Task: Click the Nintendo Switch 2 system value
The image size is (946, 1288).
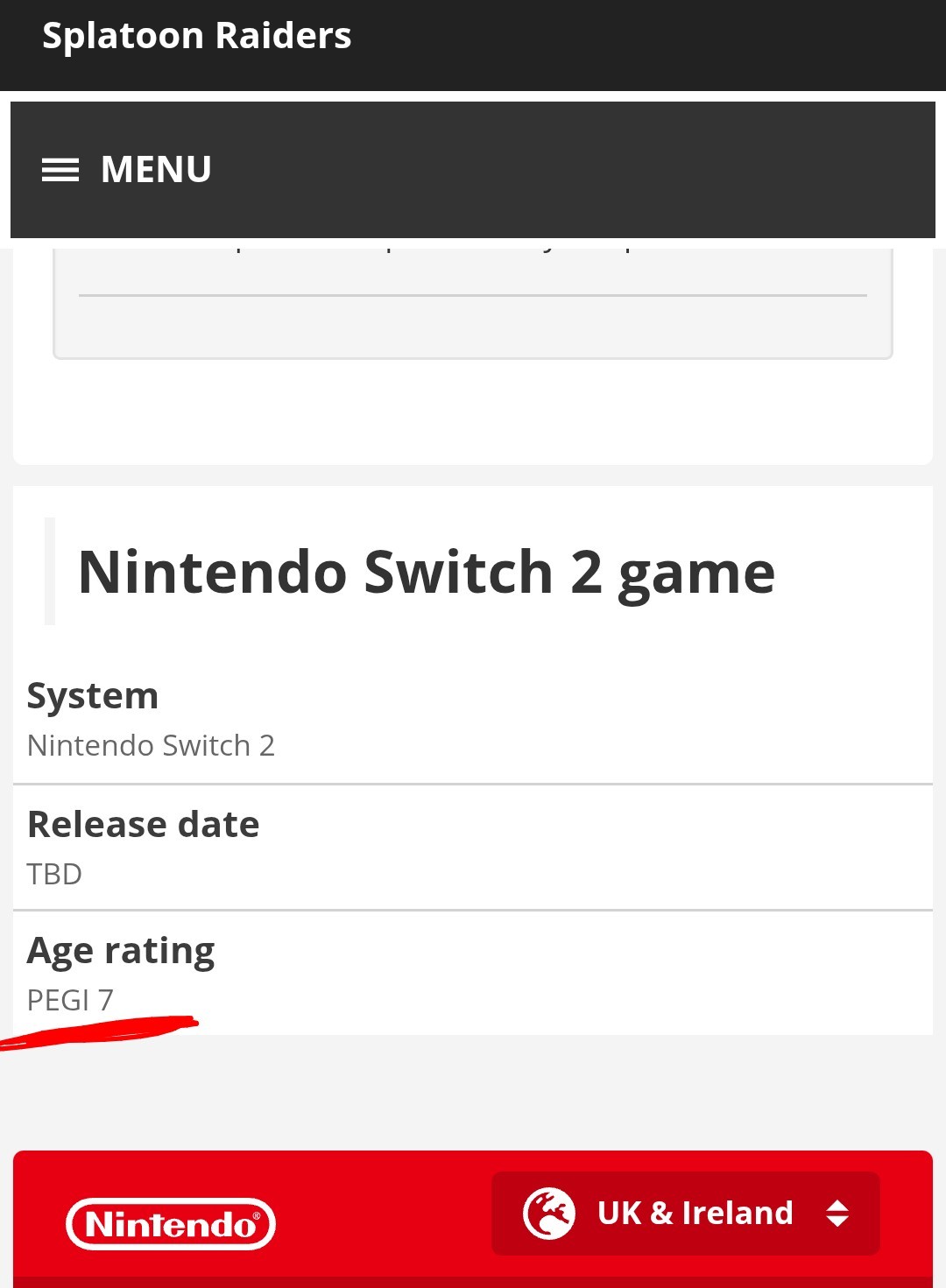Action: [151, 746]
